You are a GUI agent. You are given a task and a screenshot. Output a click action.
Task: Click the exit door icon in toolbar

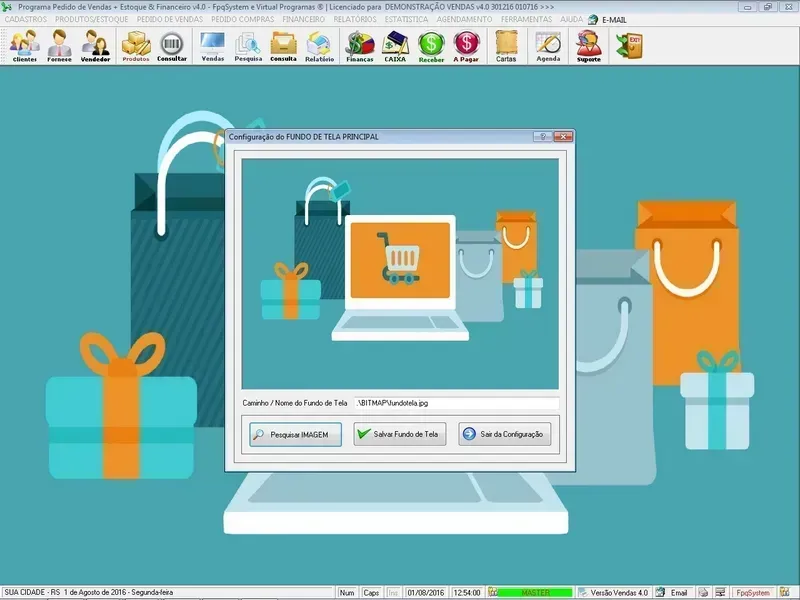tap(629, 45)
